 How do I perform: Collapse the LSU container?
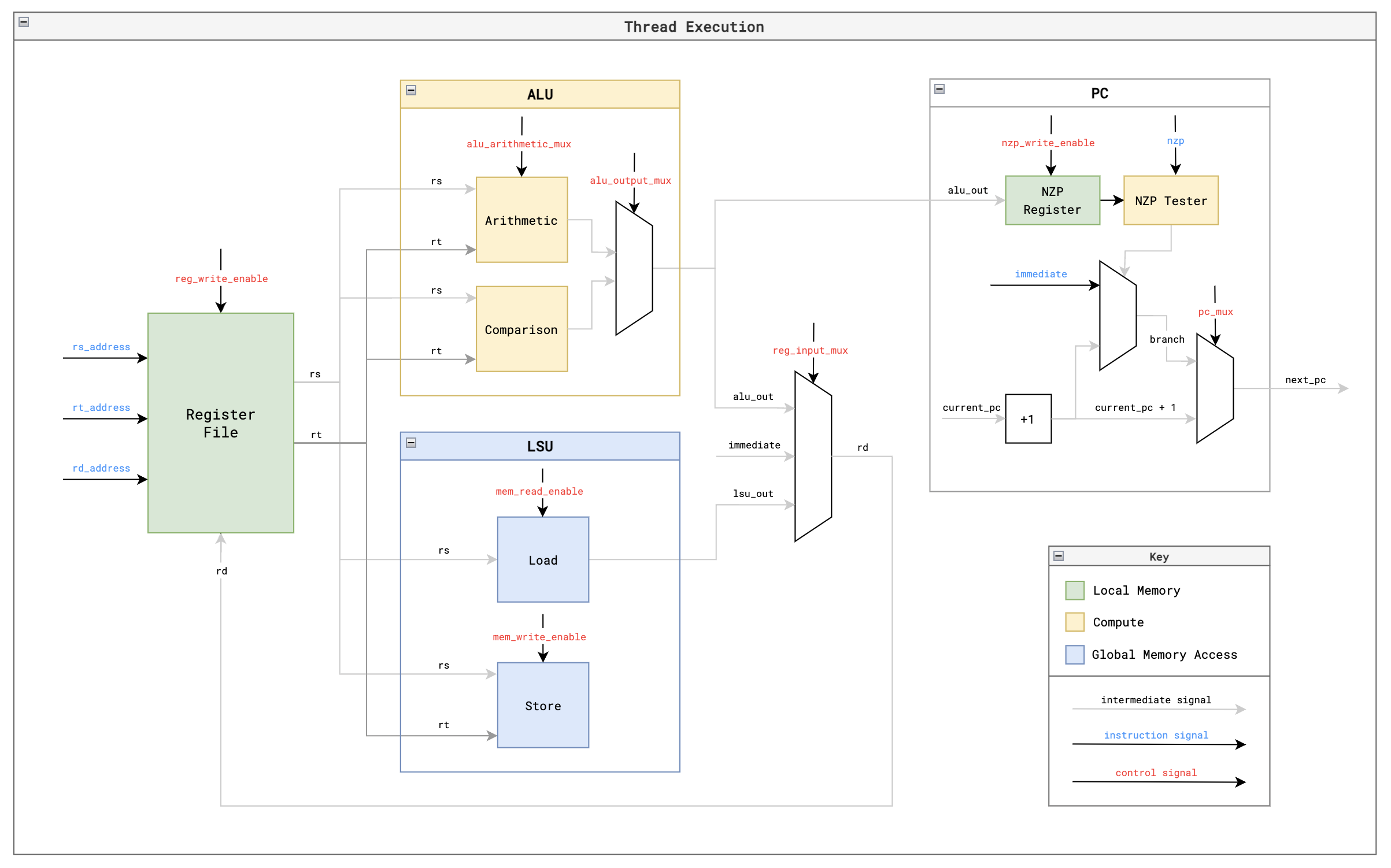(411, 443)
